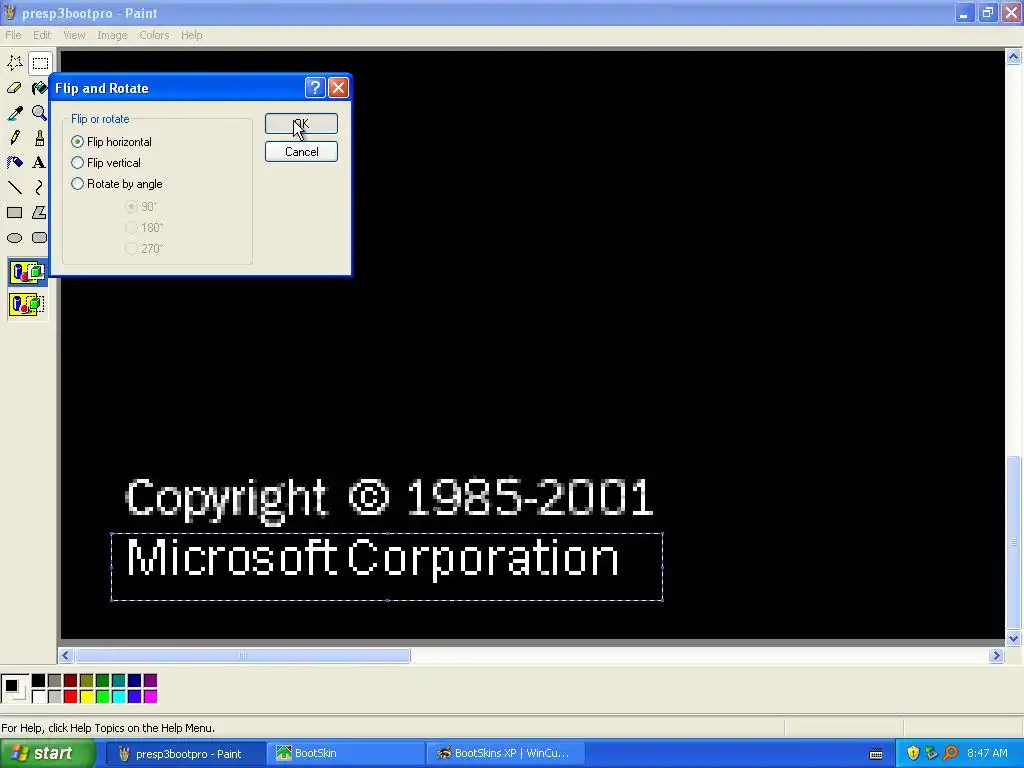
Task: Open the View menu
Action: pyautogui.click(x=74, y=35)
